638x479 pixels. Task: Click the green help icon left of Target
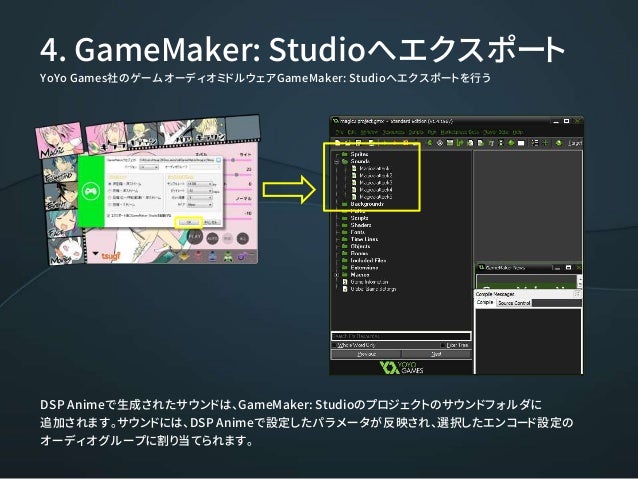[559, 143]
